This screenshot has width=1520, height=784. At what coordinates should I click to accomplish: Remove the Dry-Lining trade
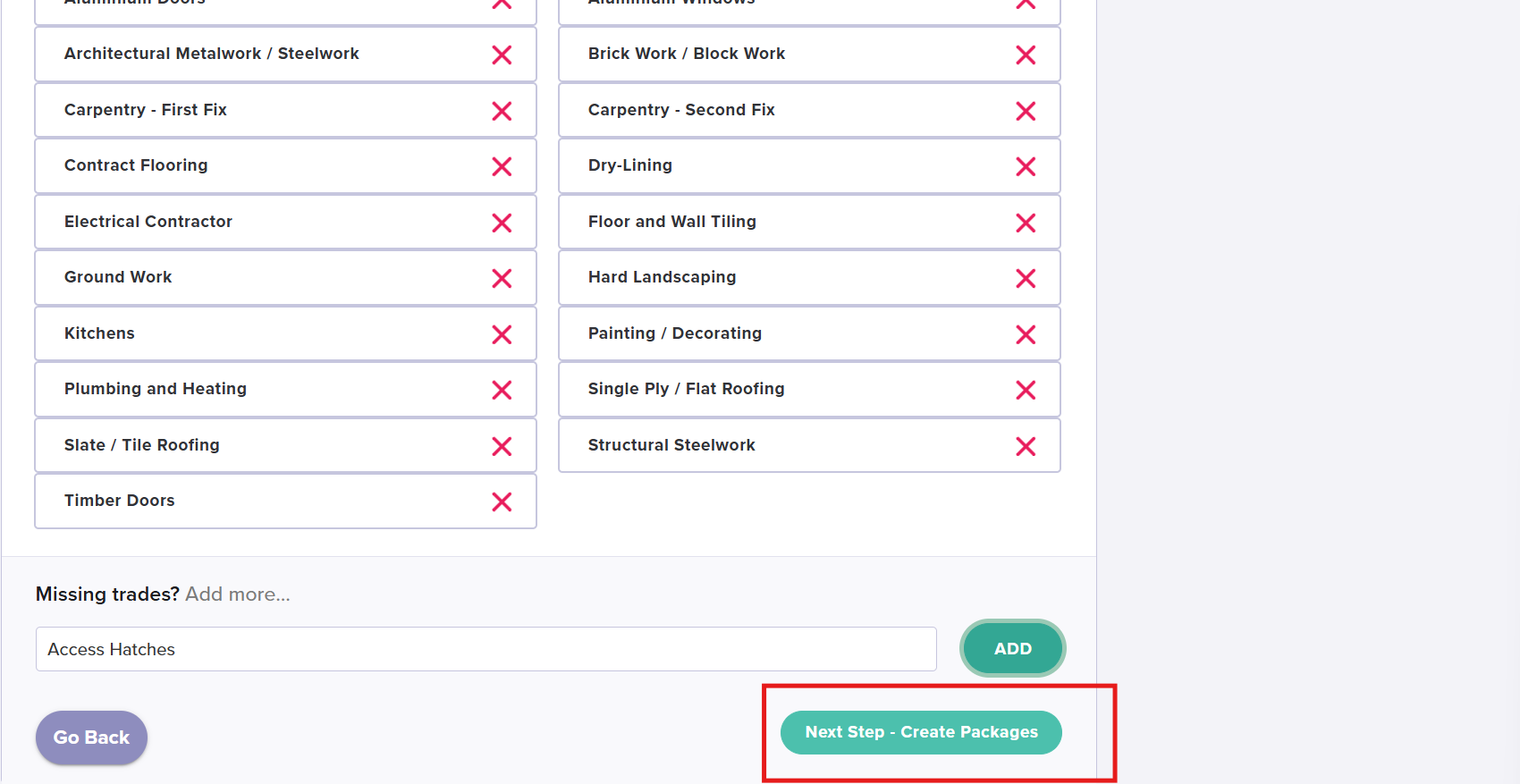(x=1026, y=167)
